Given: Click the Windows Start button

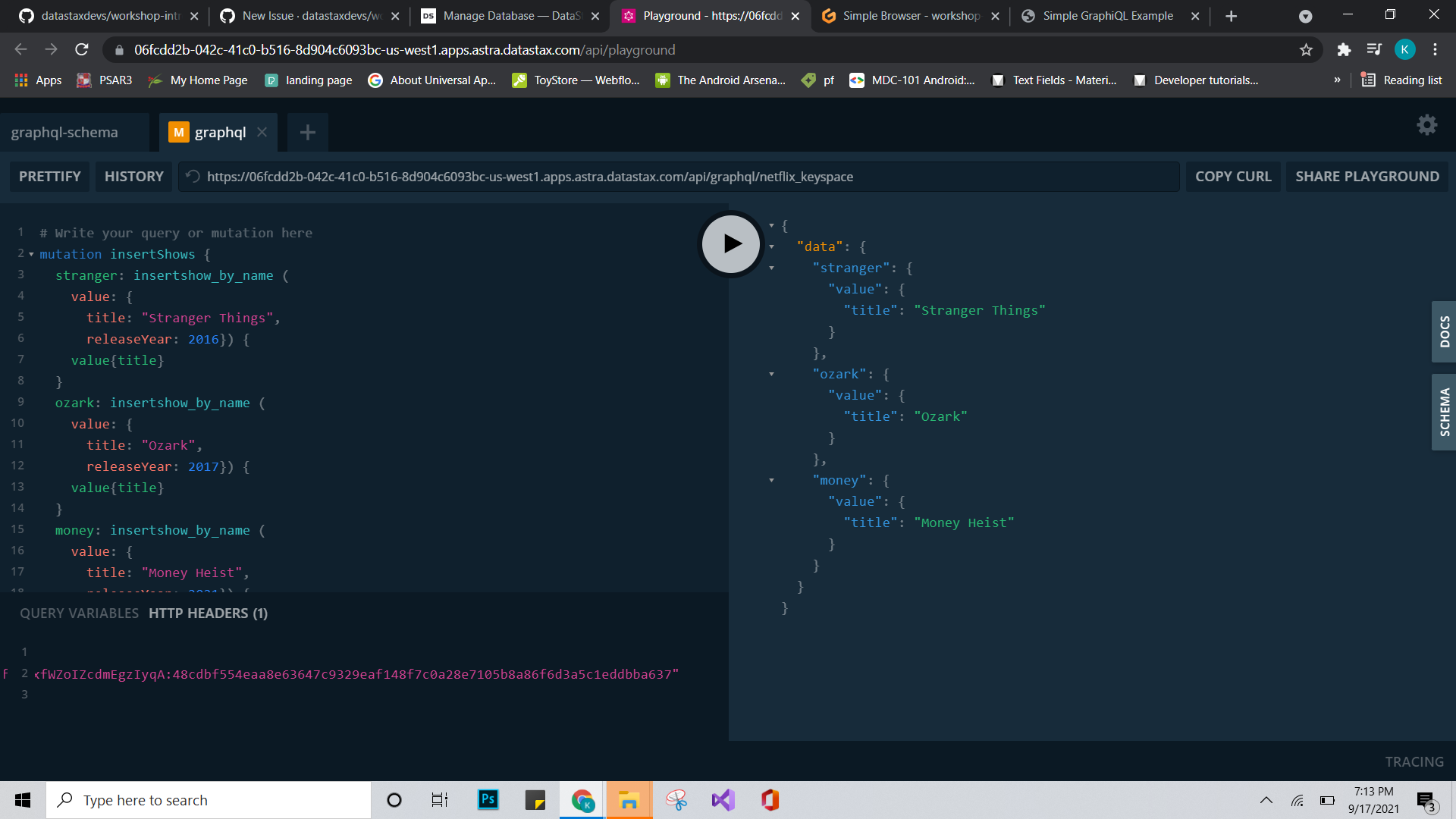Looking at the screenshot, I should tap(22, 799).
